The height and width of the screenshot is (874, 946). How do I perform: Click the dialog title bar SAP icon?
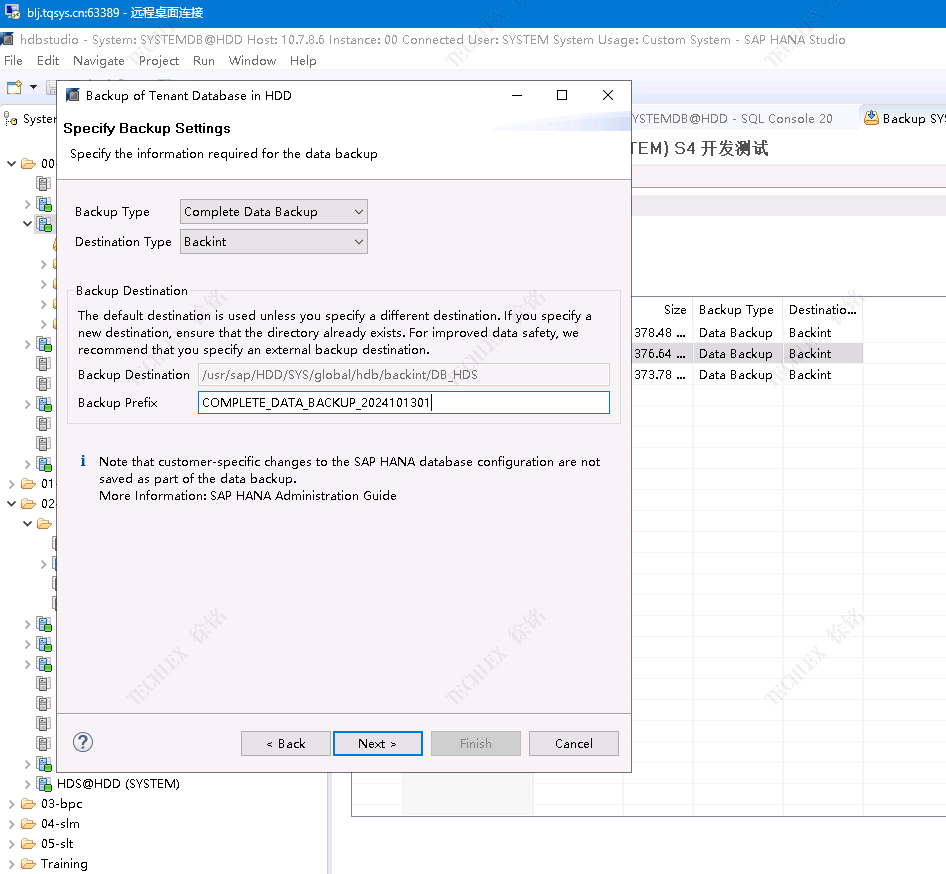pyautogui.click(x=72, y=96)
